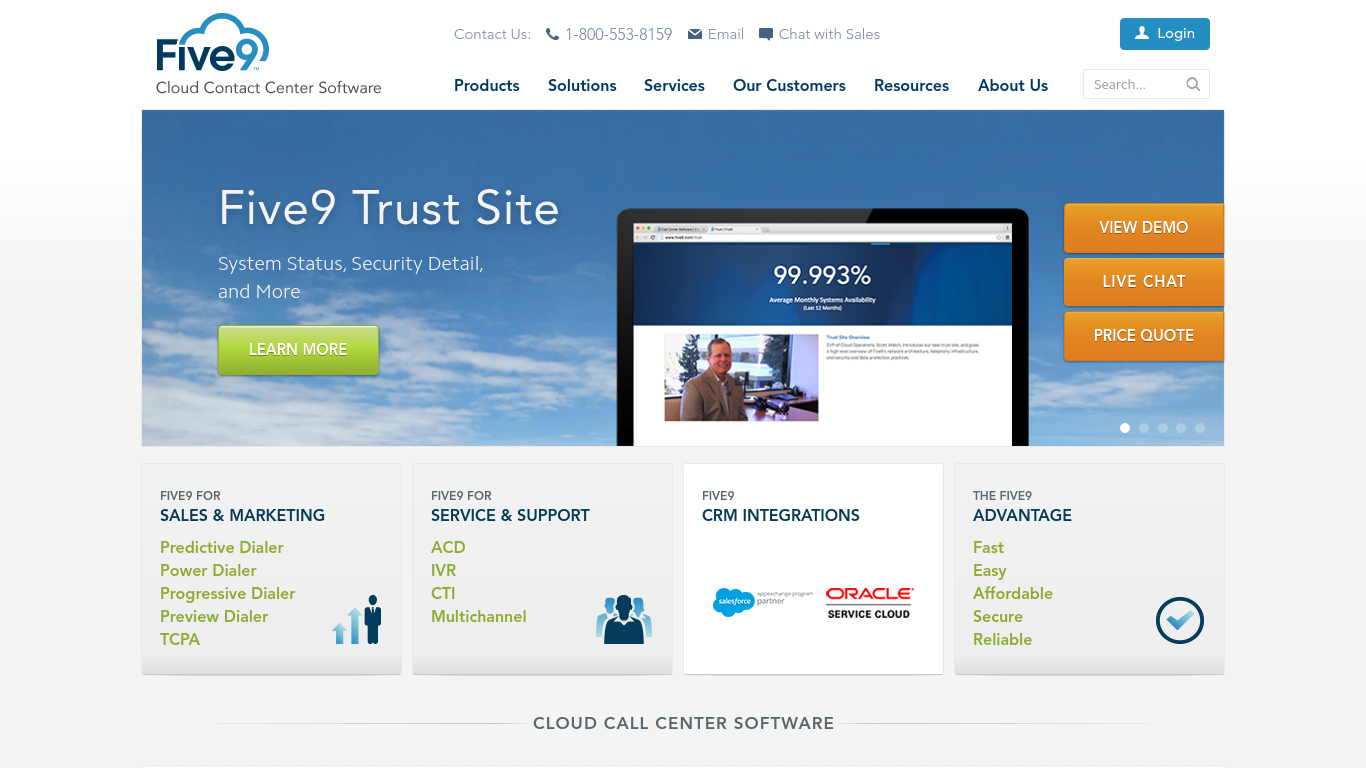1366x768 pixels.
Task: Open the Affordable advantage link
Action: tap(1013, 593)
